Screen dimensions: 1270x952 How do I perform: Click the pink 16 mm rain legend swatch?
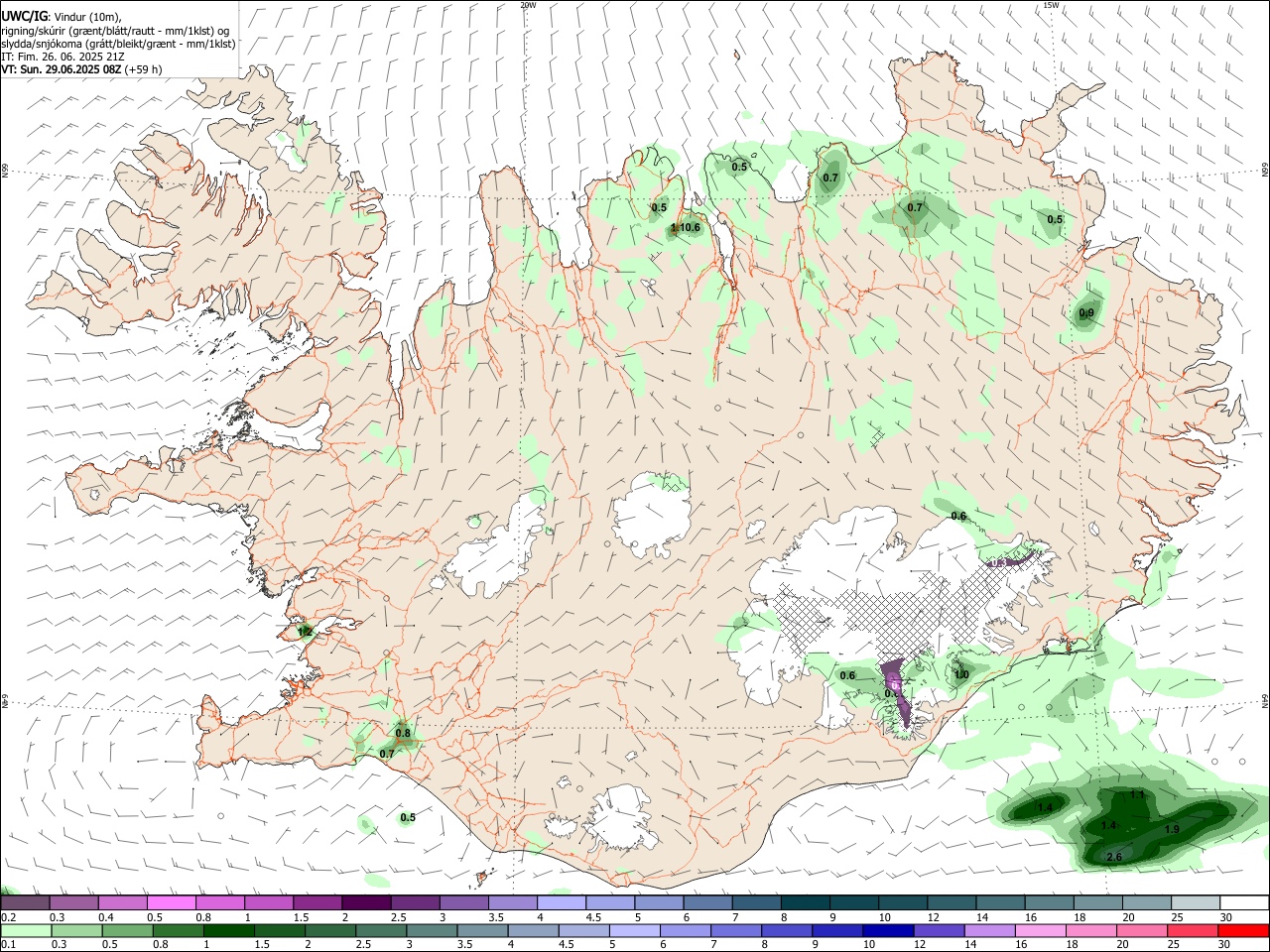point(1040,930)
